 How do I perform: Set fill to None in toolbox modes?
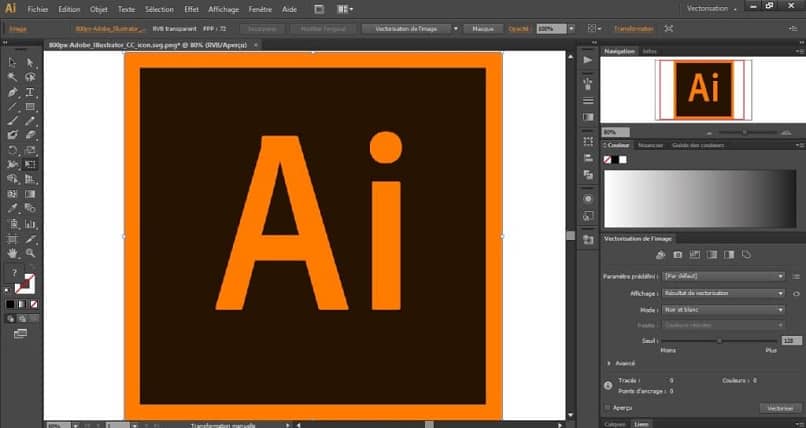click(x=33, y=305)
